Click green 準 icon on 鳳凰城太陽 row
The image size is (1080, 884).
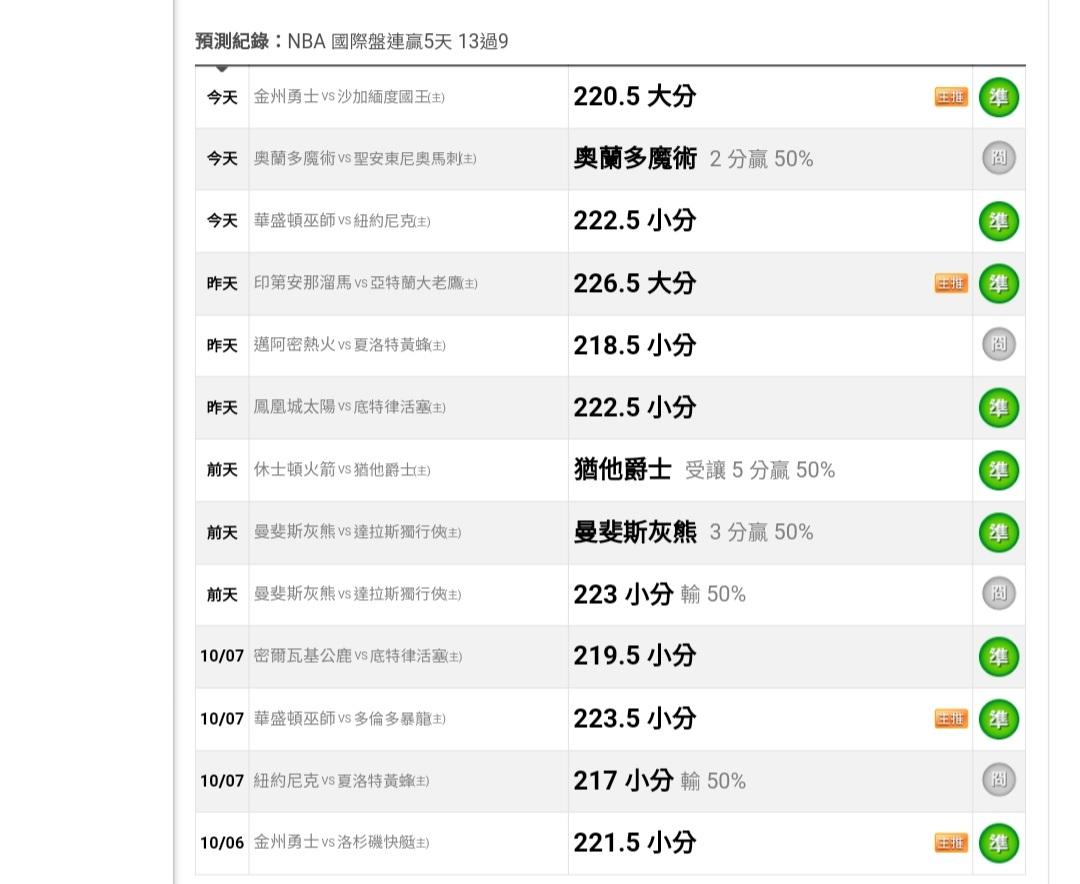[x=998, y=408]
